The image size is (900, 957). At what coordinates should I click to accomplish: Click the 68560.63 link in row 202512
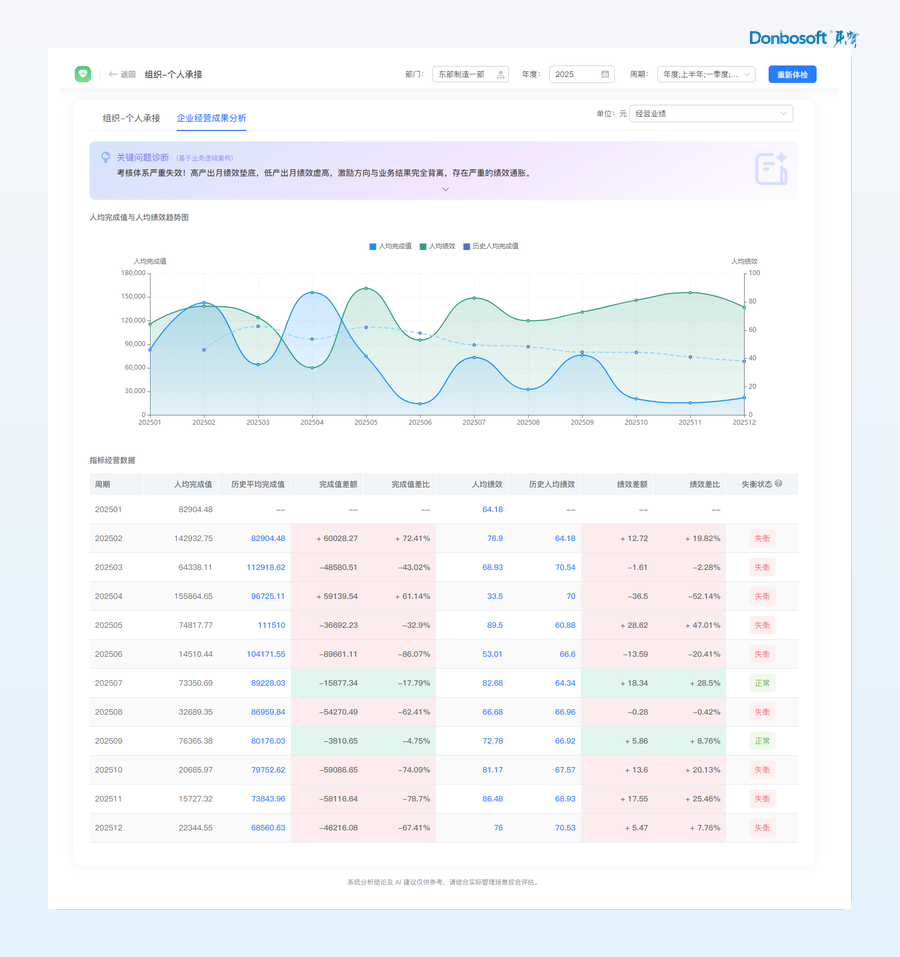[x=268, y=828]
